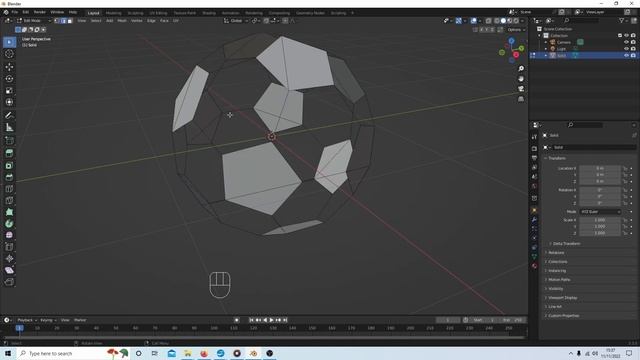Switch to the Modeling workspace tab

click(x=113, y=13)
